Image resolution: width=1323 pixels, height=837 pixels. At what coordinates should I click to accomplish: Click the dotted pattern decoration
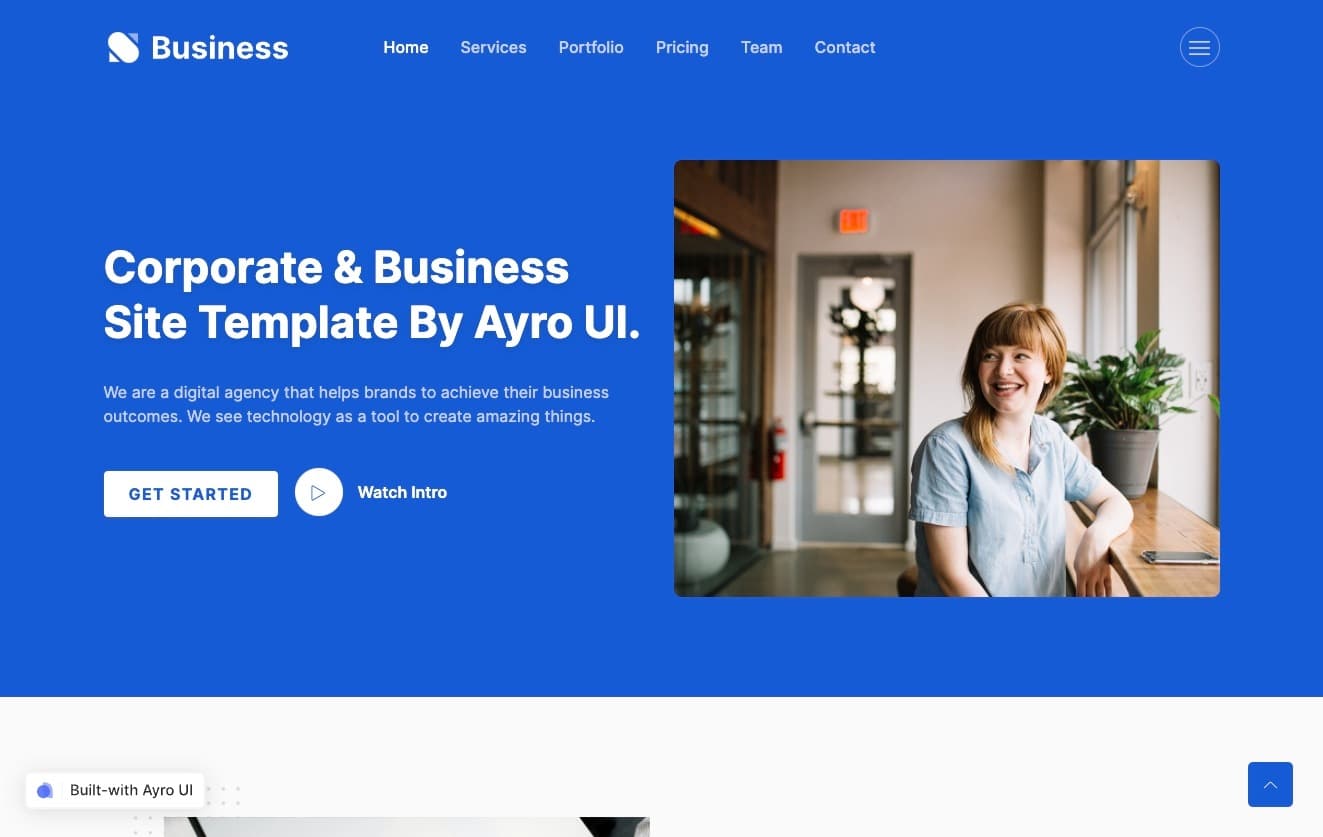[186, 810]
